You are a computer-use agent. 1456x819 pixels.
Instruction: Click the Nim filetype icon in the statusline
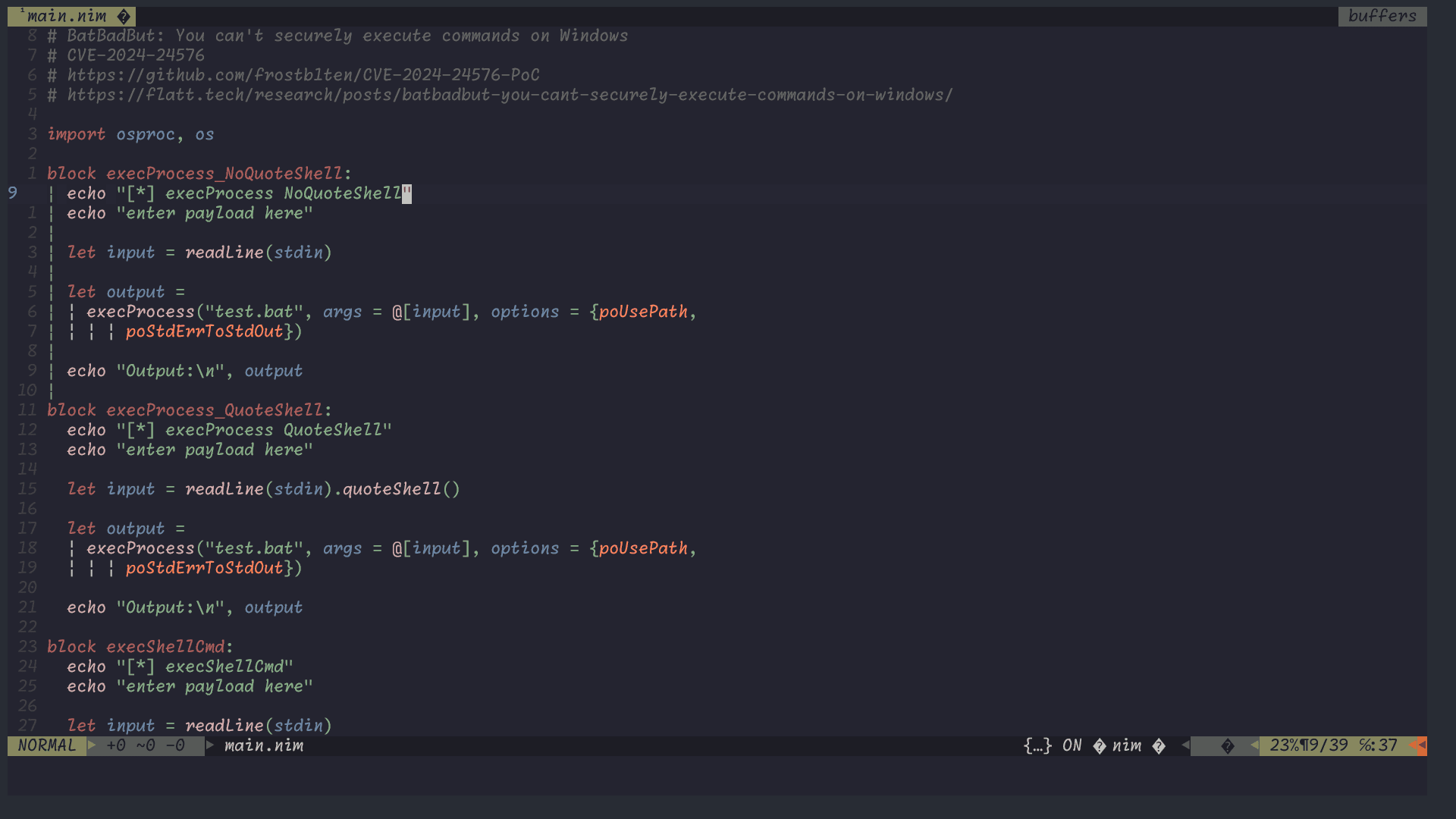[1101, 745]
